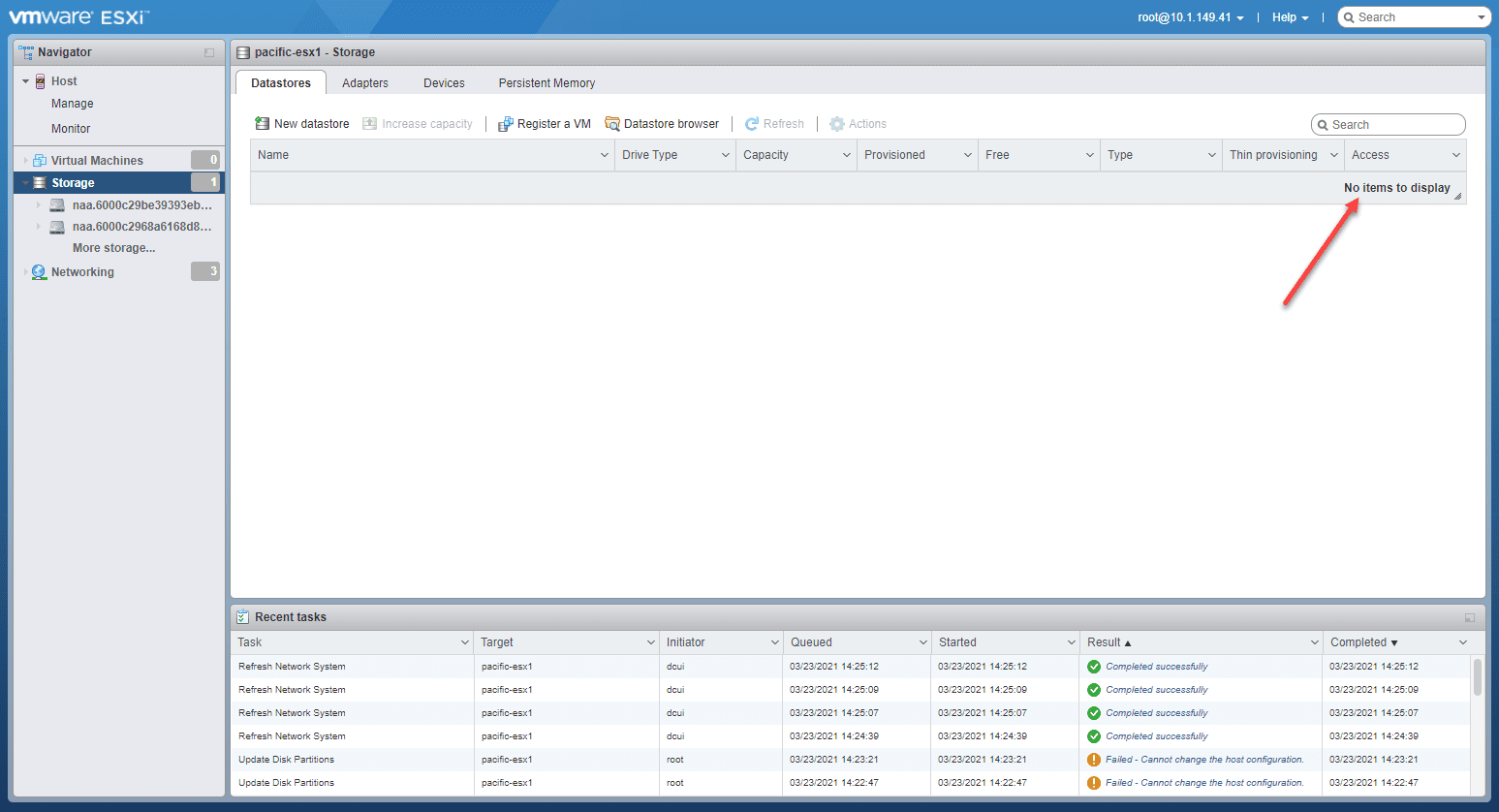Click the New datastore button label

[x=312, y=124]
